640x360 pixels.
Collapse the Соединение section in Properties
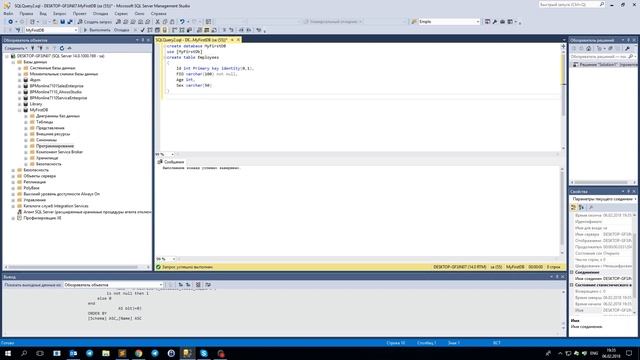[x=572, y=272]
